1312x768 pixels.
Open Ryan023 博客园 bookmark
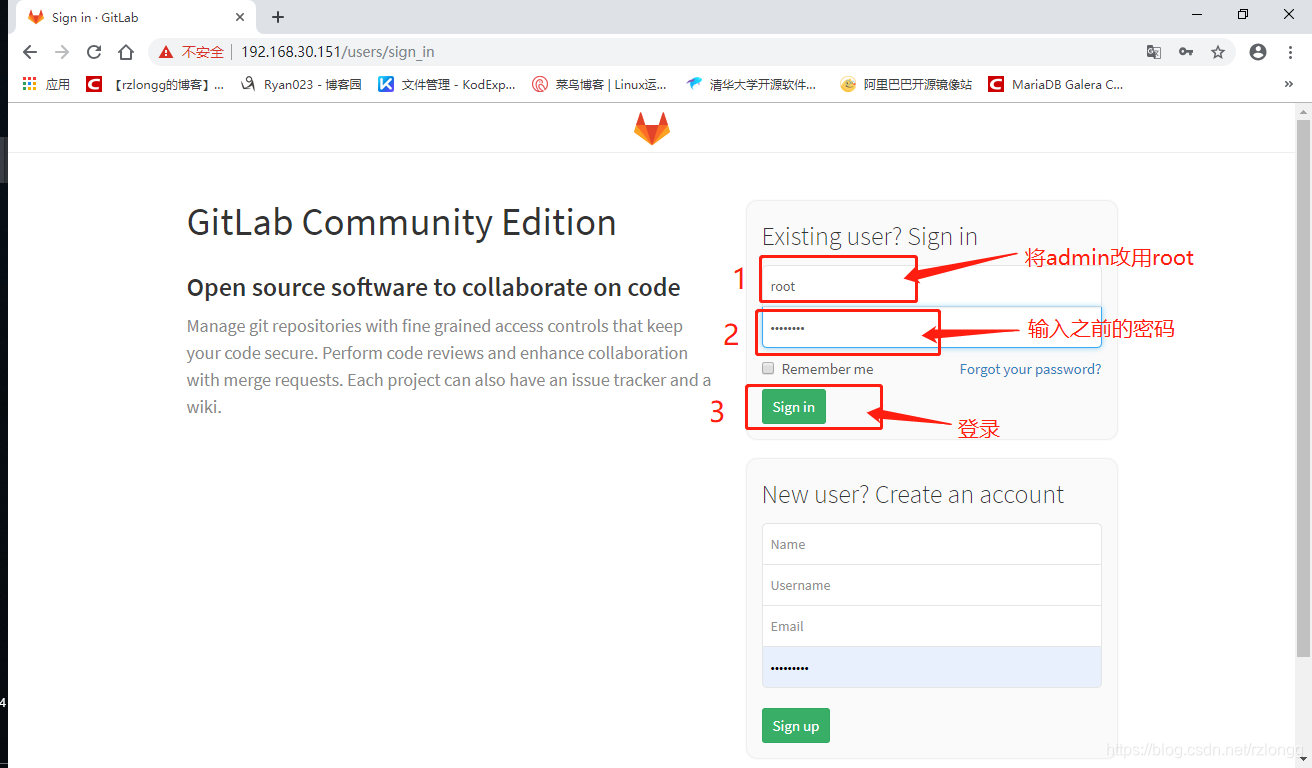pyautogui.click(x=302, y=85)
